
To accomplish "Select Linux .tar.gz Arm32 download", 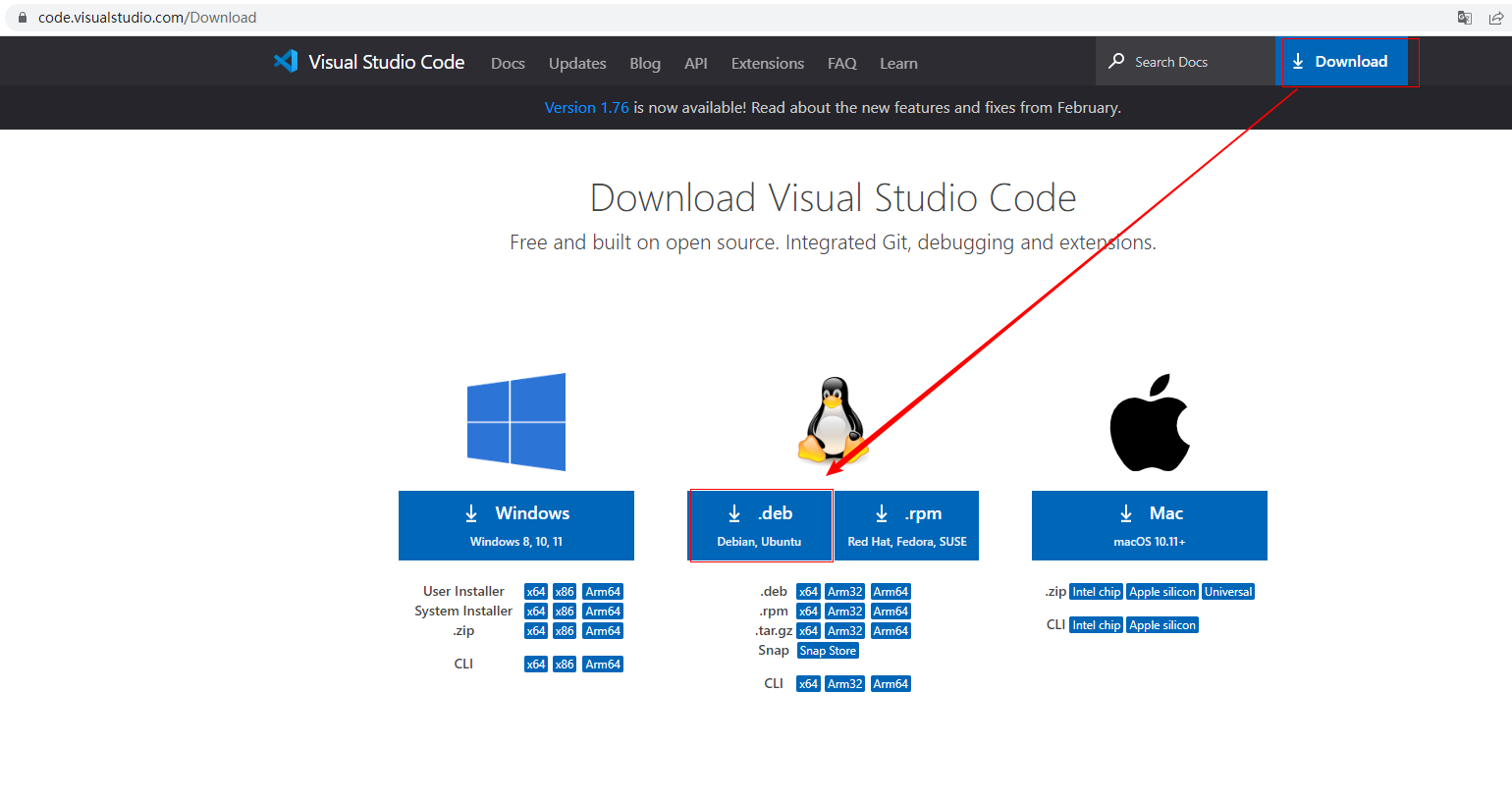I will 844,631.
